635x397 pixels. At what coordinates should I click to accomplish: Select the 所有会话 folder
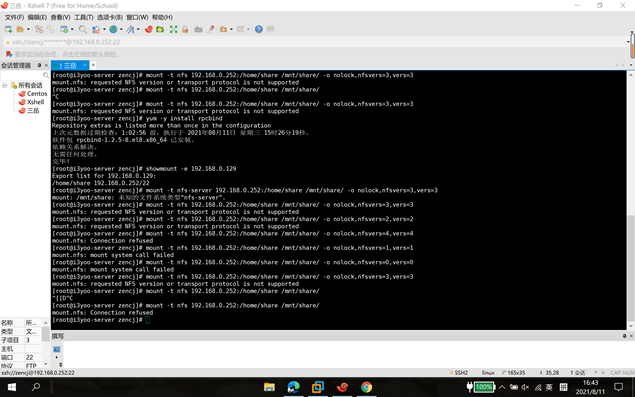pos(27,85)
